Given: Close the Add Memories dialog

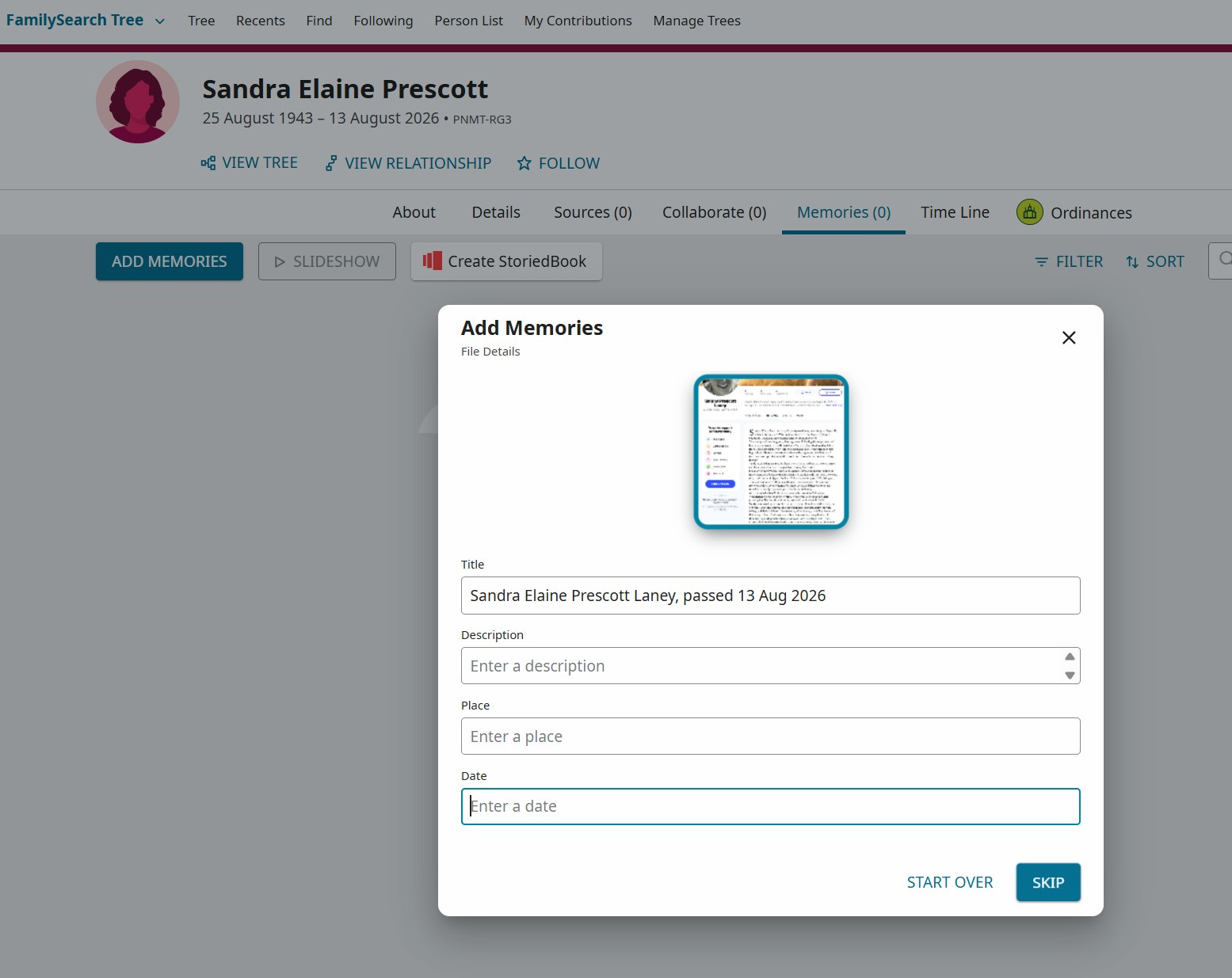Looking at the screenshot, I should click(x=1069, y=338).
